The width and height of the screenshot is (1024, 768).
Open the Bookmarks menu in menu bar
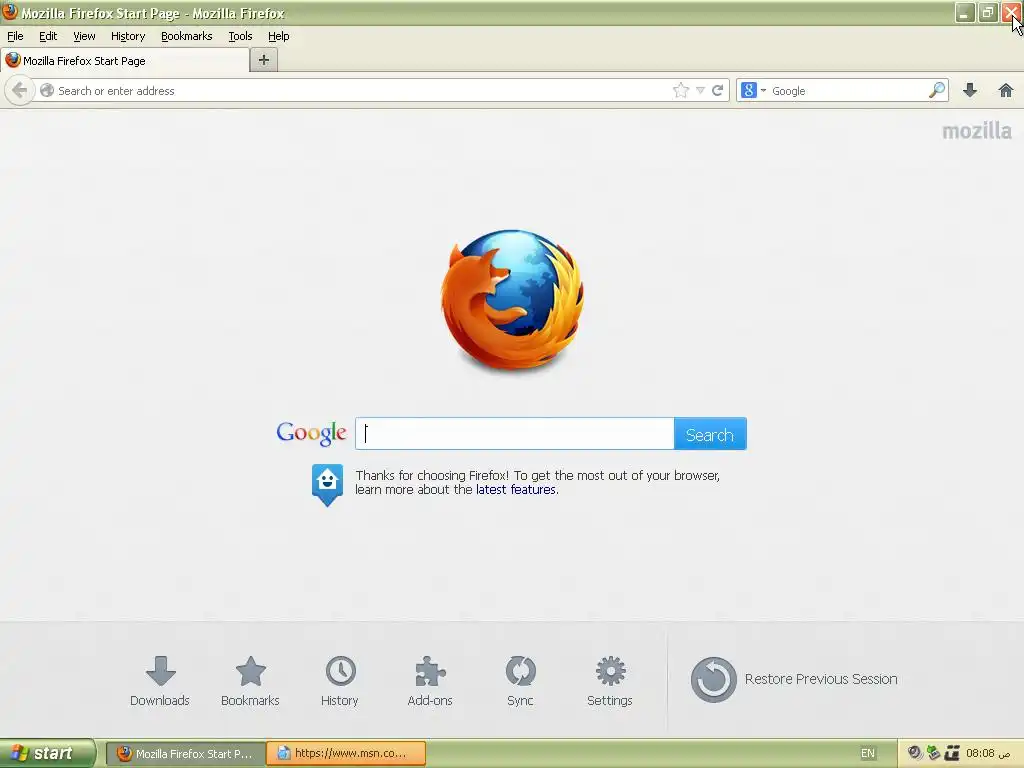(187, 36)
